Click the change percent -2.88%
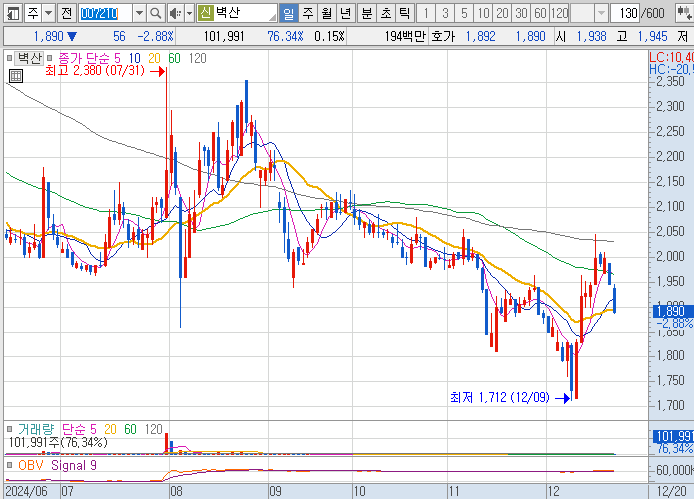The image size is (694, 499). [155, 36]
